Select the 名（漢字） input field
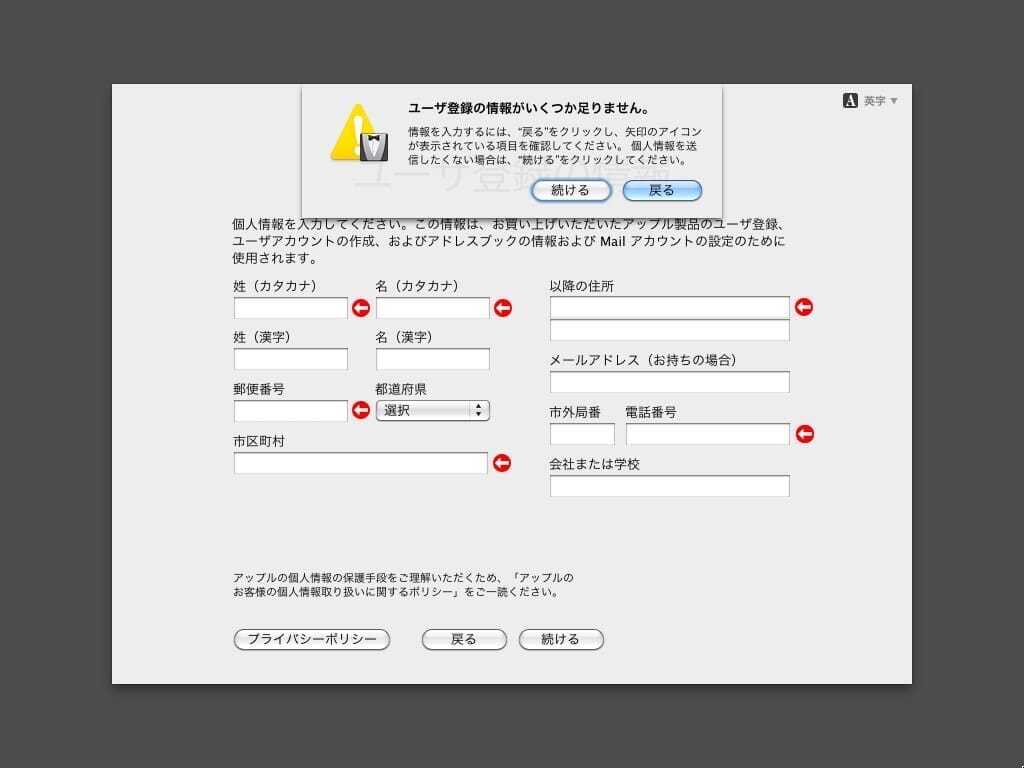1024x768 pixels. click(x=433, y=359)
